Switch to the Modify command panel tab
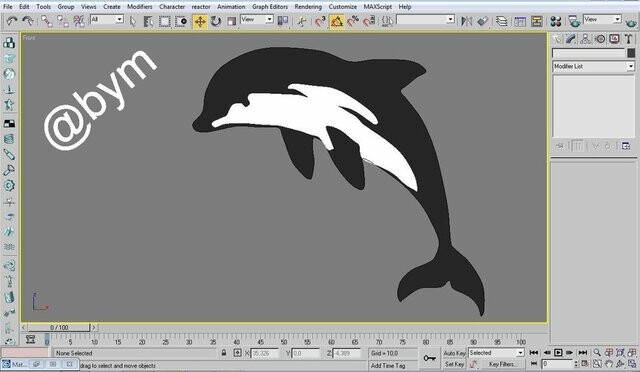 coord(571,39)
